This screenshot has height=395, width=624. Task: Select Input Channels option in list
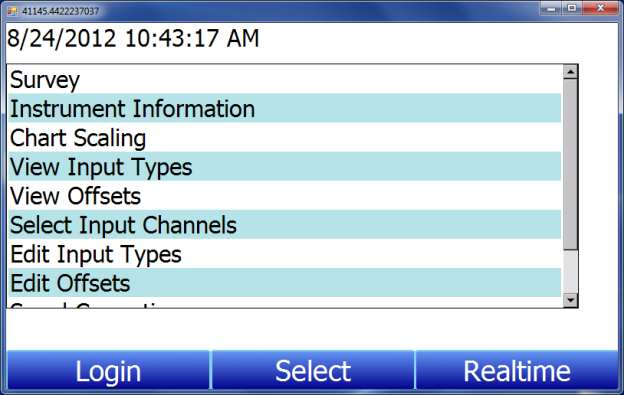[x=285, y=224]
